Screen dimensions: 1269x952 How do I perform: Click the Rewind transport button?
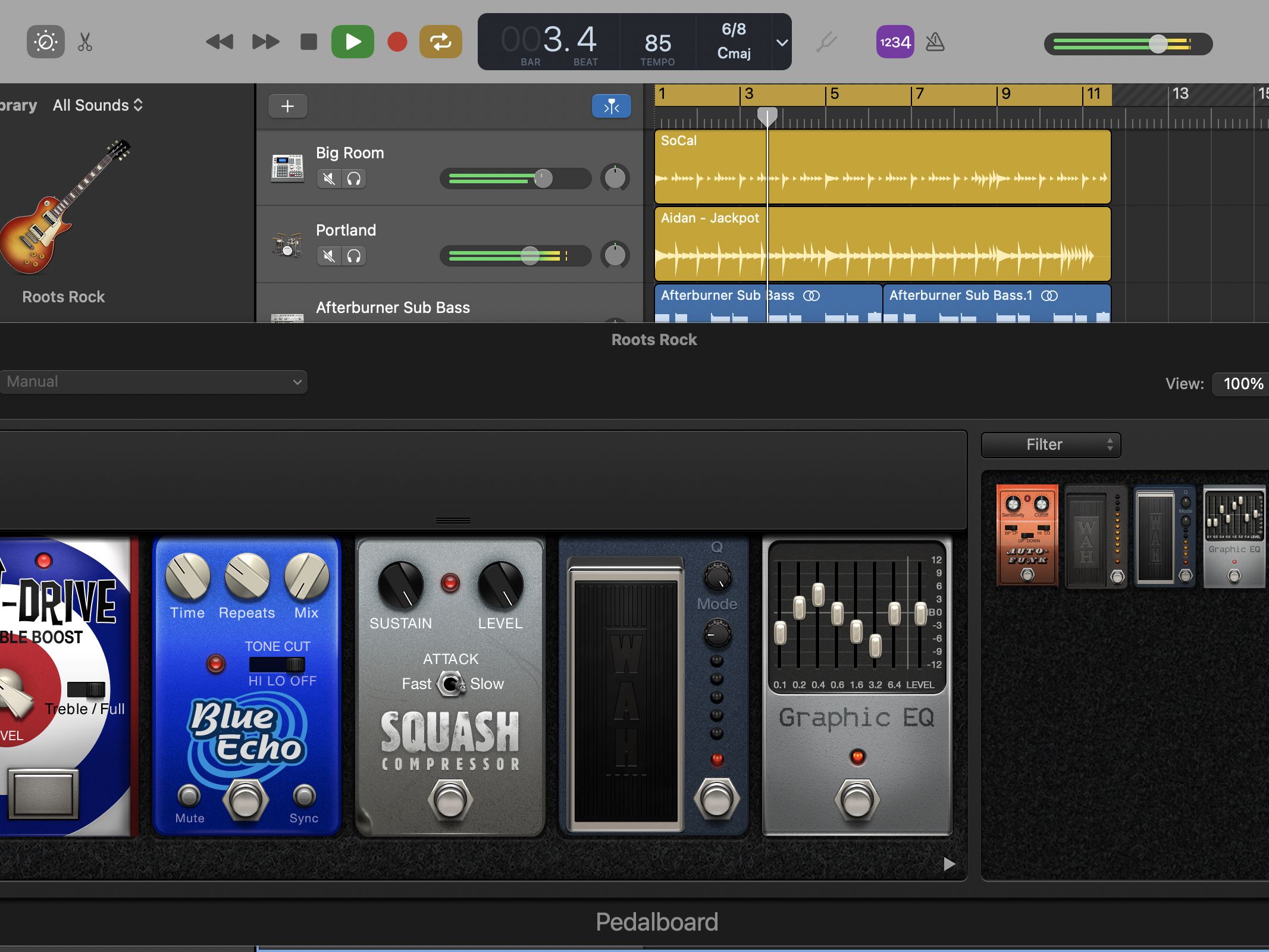[x=220, y=42]
